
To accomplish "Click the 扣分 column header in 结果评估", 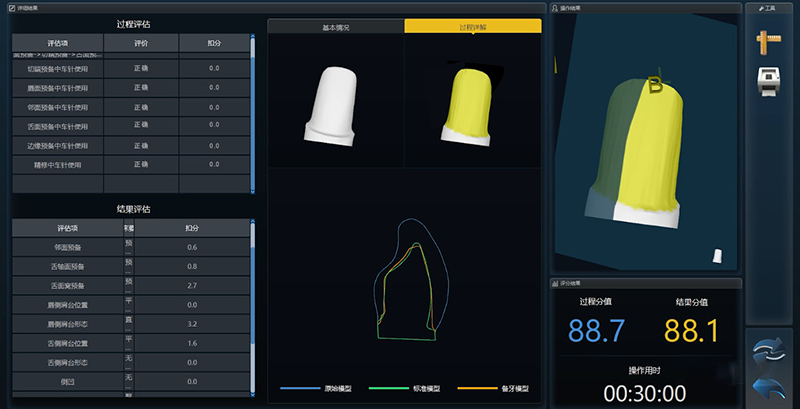I will [192, 228].
